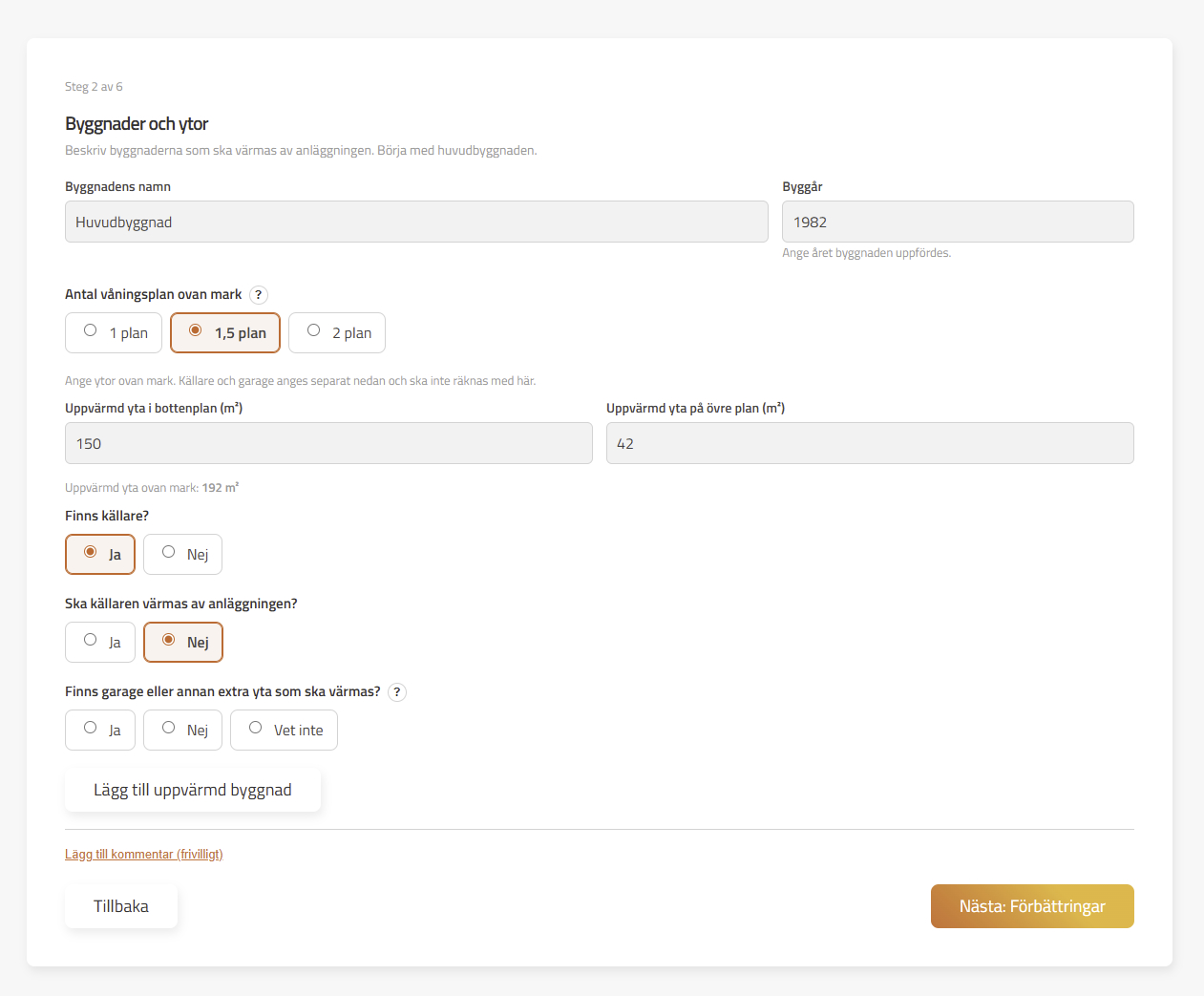
Task: Click the 'Finns källare?' question label
Action: 107,516
